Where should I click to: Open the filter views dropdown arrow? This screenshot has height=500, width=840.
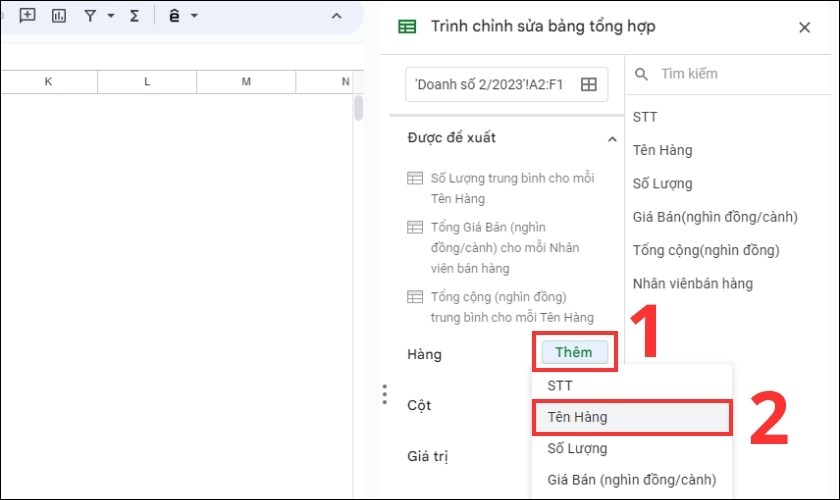pyautogui.click(x=111, y=16)
